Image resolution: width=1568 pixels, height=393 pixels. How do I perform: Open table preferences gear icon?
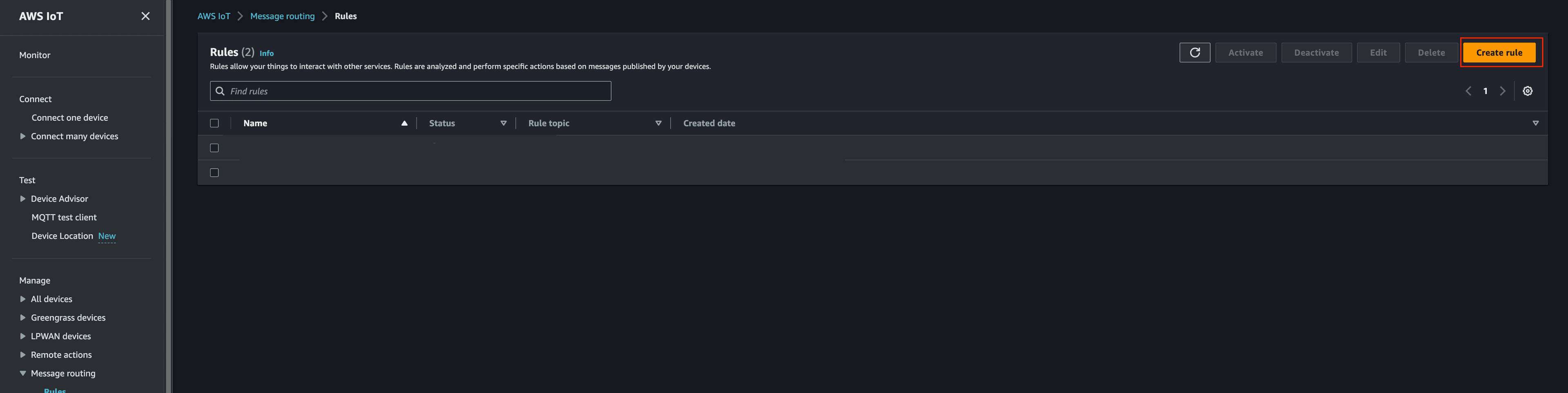(x=1527, y=91)
